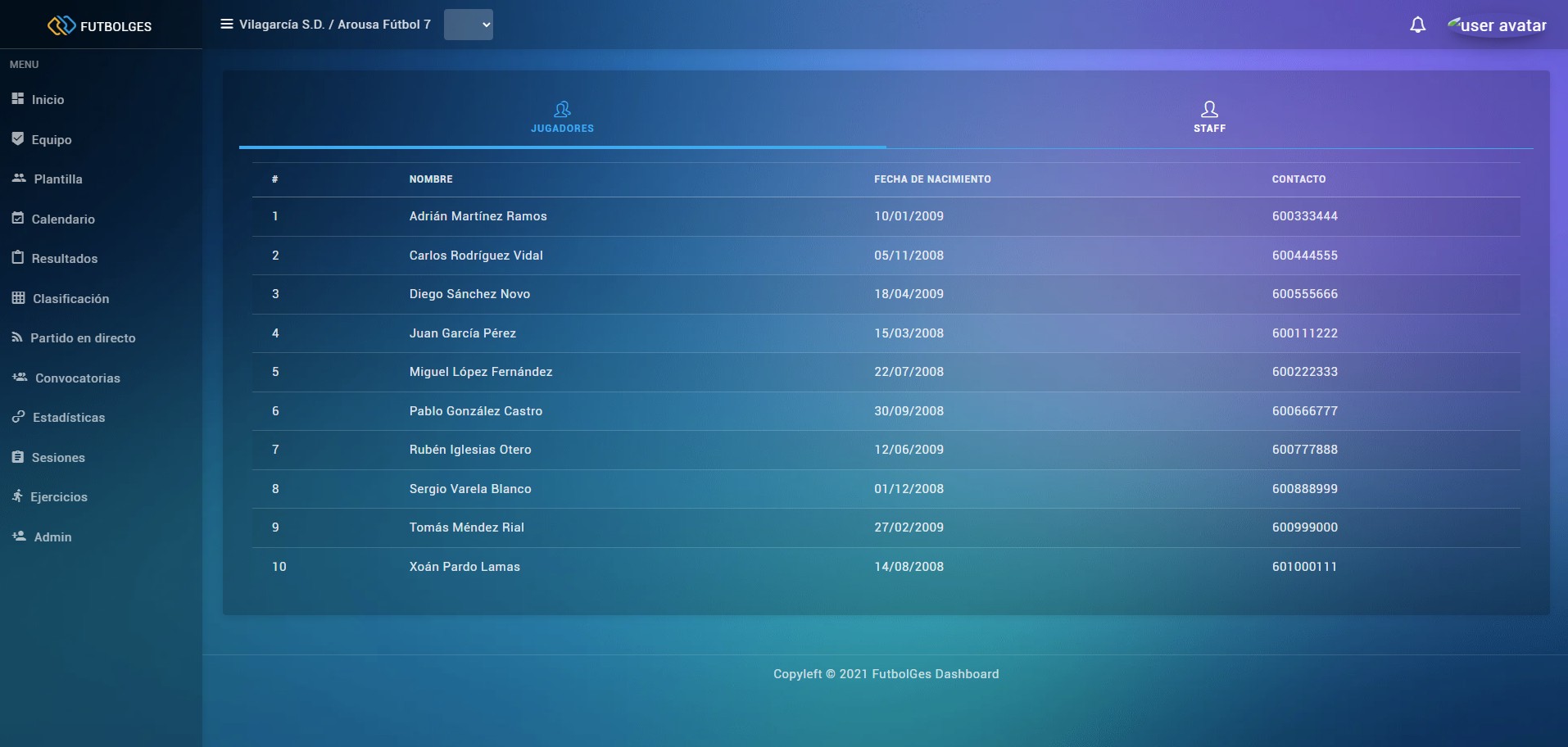
Task: Click the Convocatorias group icon
Action: click(x=20, y=378)
